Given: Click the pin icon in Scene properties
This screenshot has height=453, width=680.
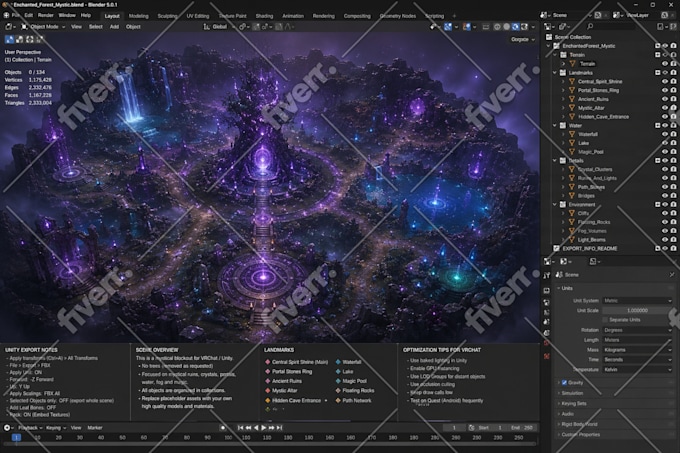Looking at the screenshot, I should click(x=672, y=275).
